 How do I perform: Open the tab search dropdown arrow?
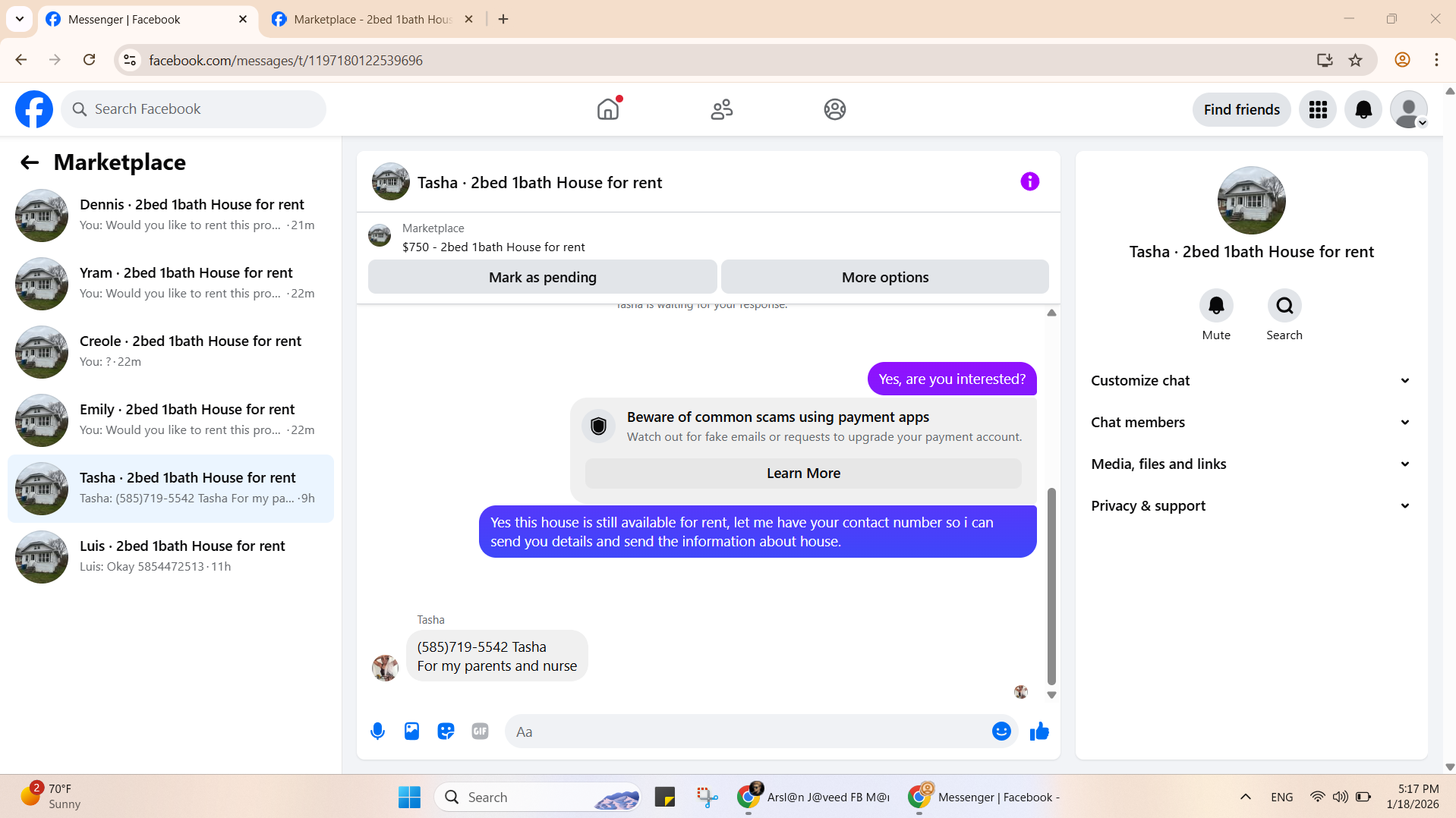[20, 19]
